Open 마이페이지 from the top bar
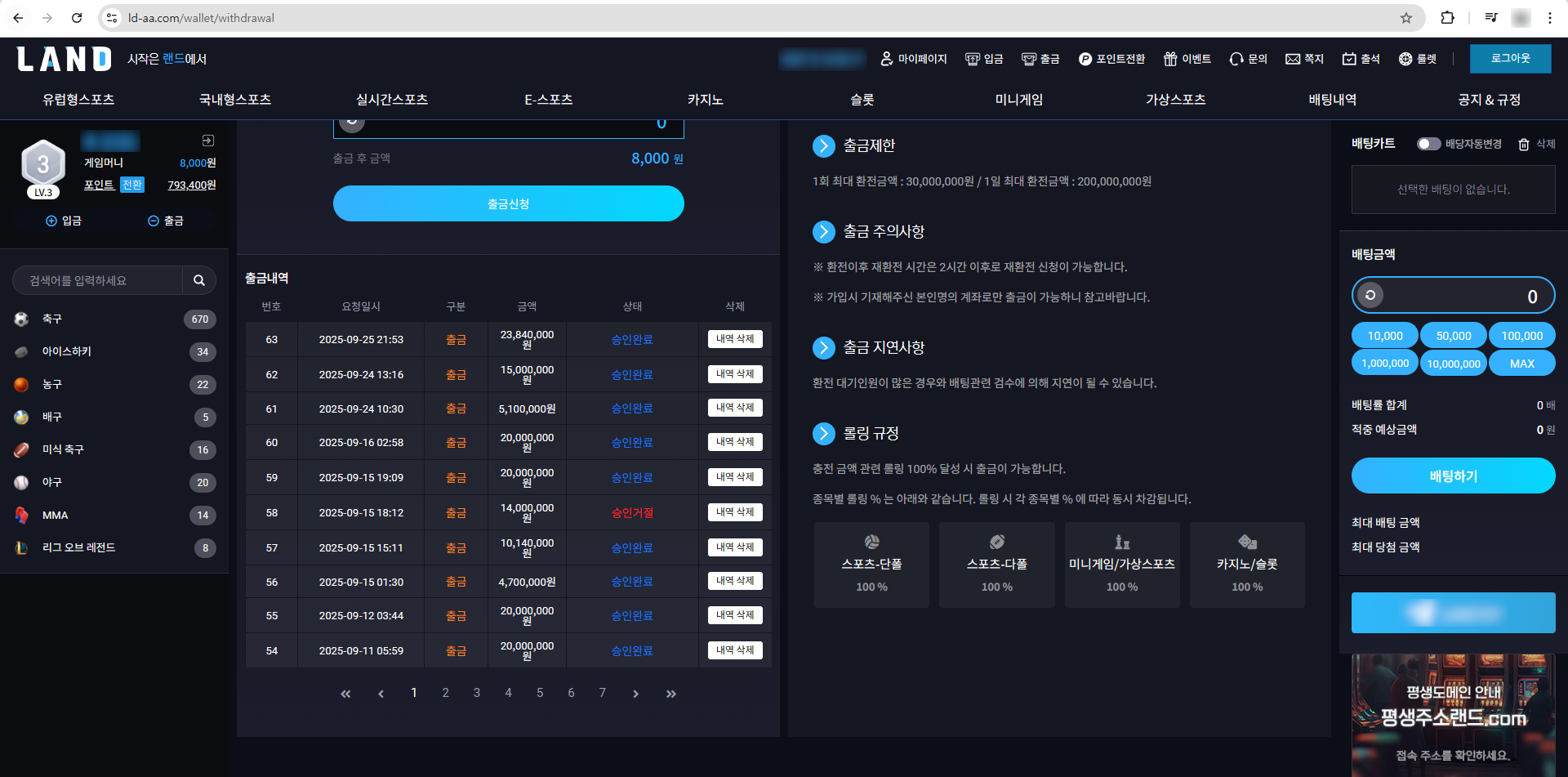The height and width of the screenshot is (777, 1568). (x=914, y=59)
